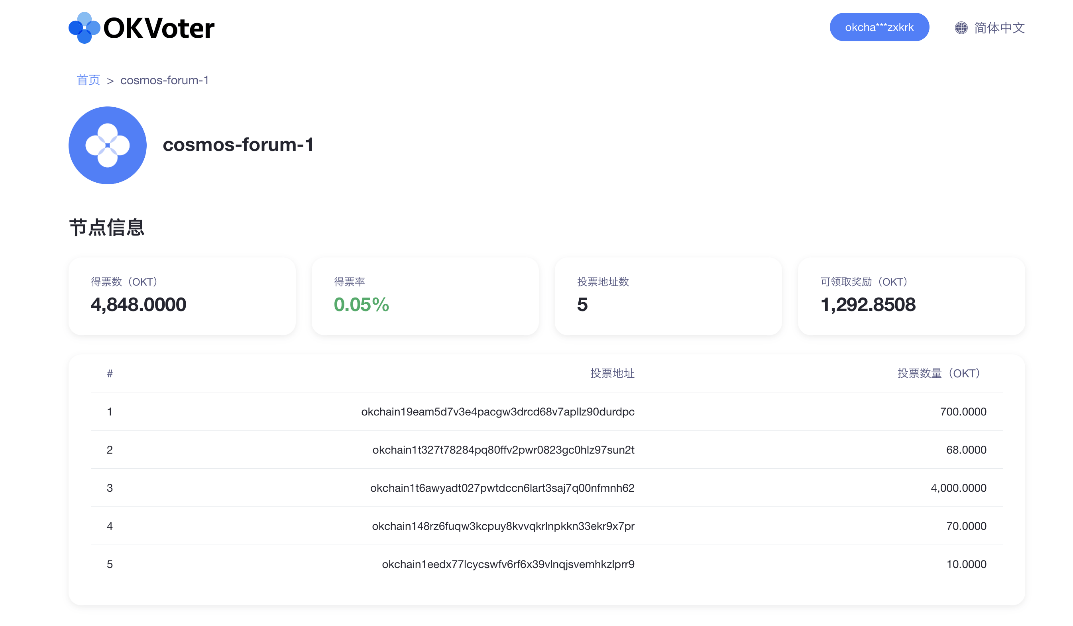Open the okcha***zxkrk account button
This screenshot has width=1073, height=626.
point(879,27)
